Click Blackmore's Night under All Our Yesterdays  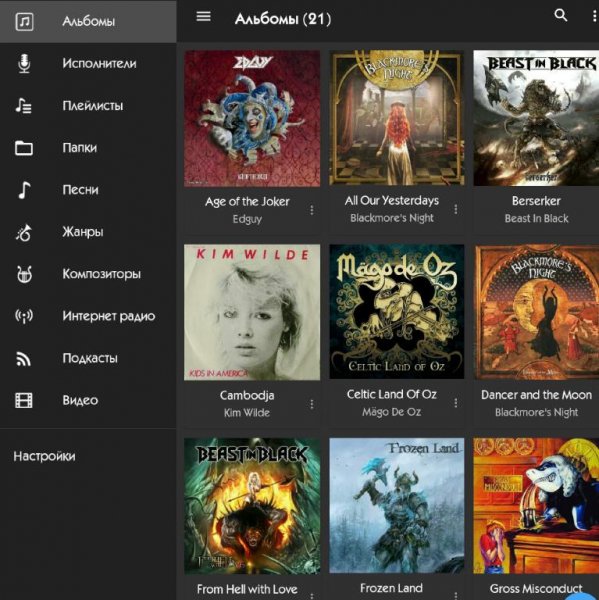[x=392, y=218]
